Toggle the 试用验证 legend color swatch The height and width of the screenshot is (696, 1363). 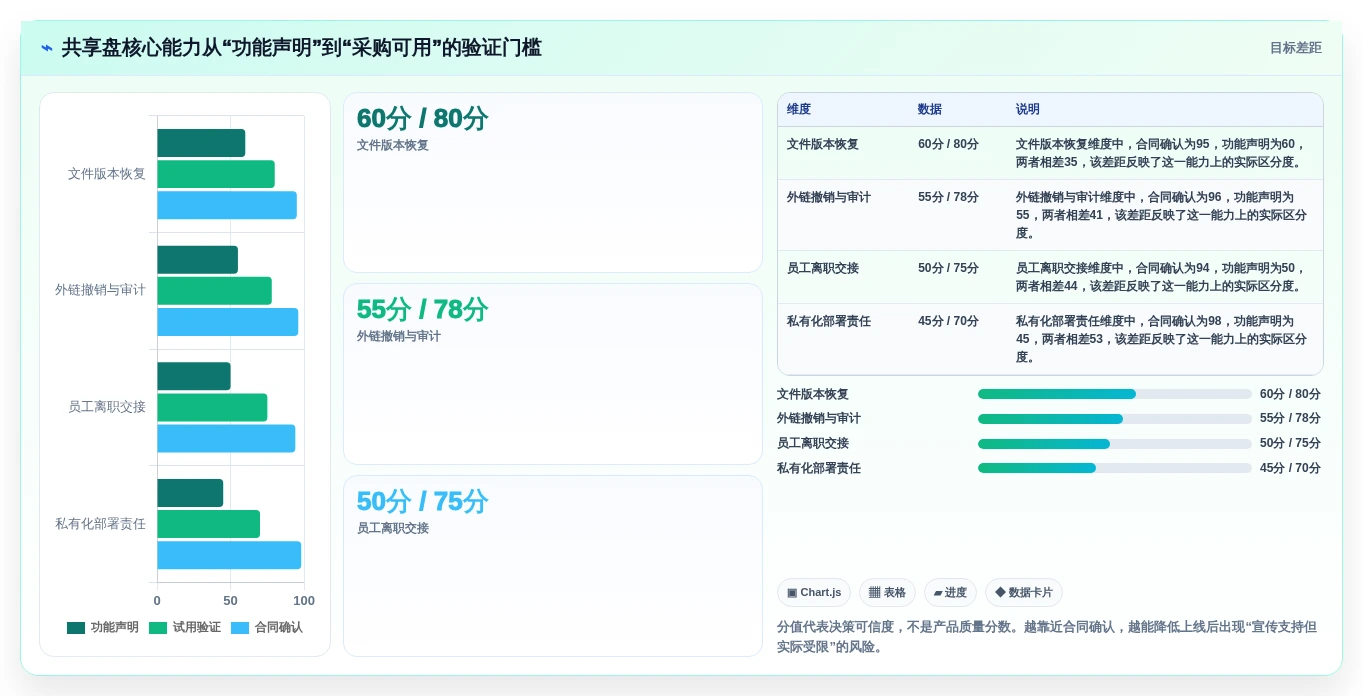click(158, 628)
